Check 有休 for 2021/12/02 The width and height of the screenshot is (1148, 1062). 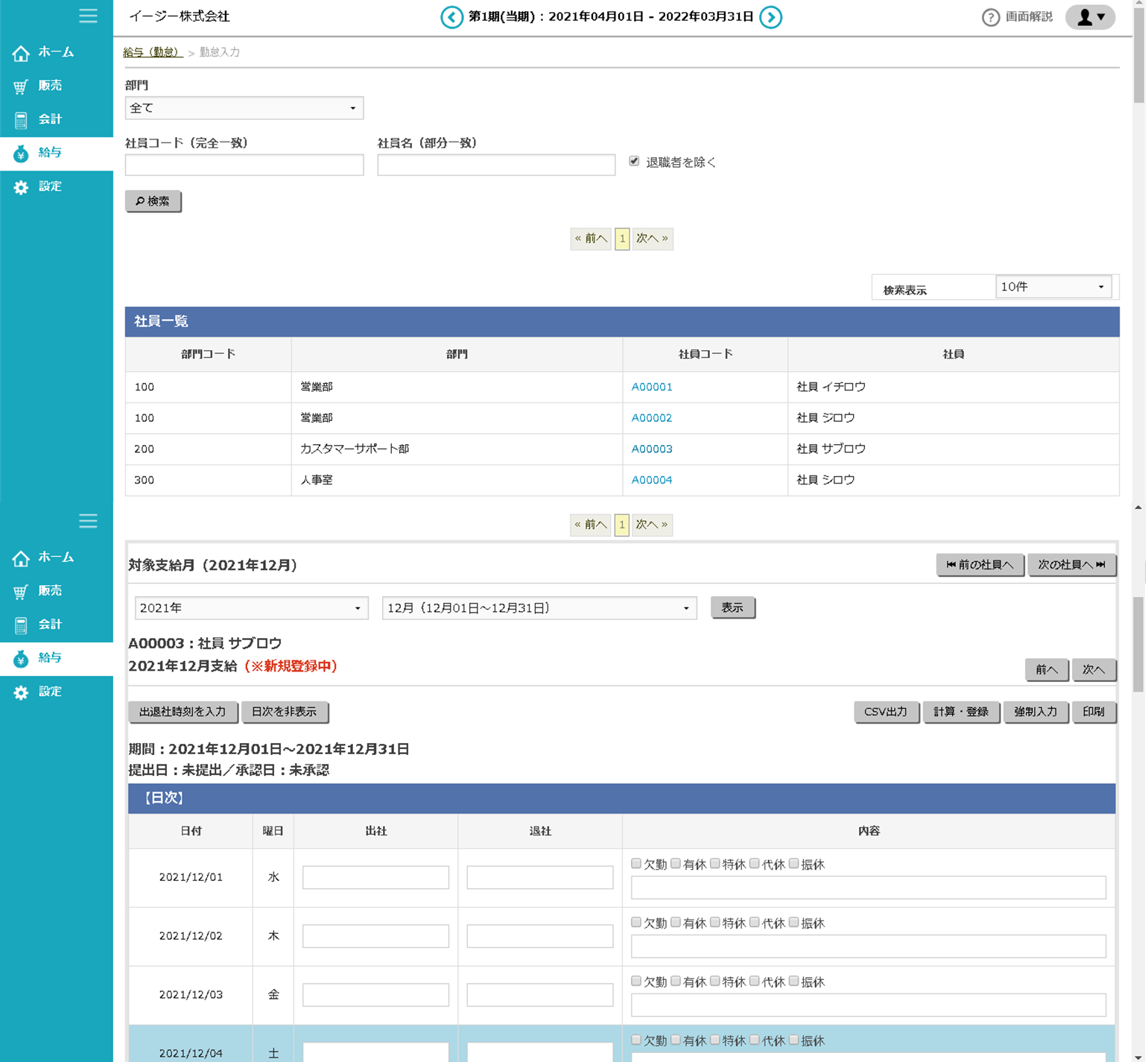click(x=676, y=923)
